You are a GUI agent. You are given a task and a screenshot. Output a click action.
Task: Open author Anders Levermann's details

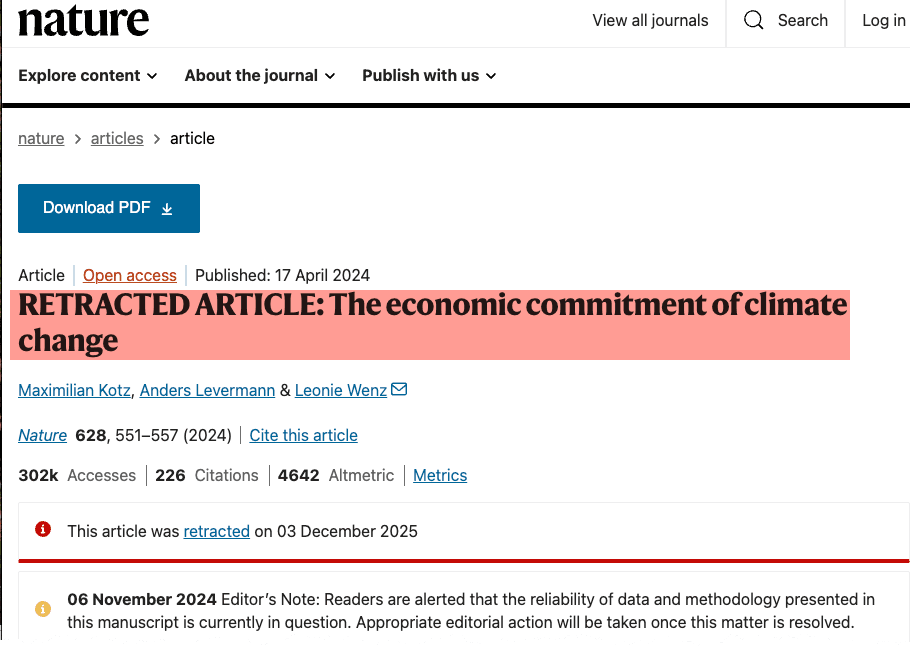point(207,391)
